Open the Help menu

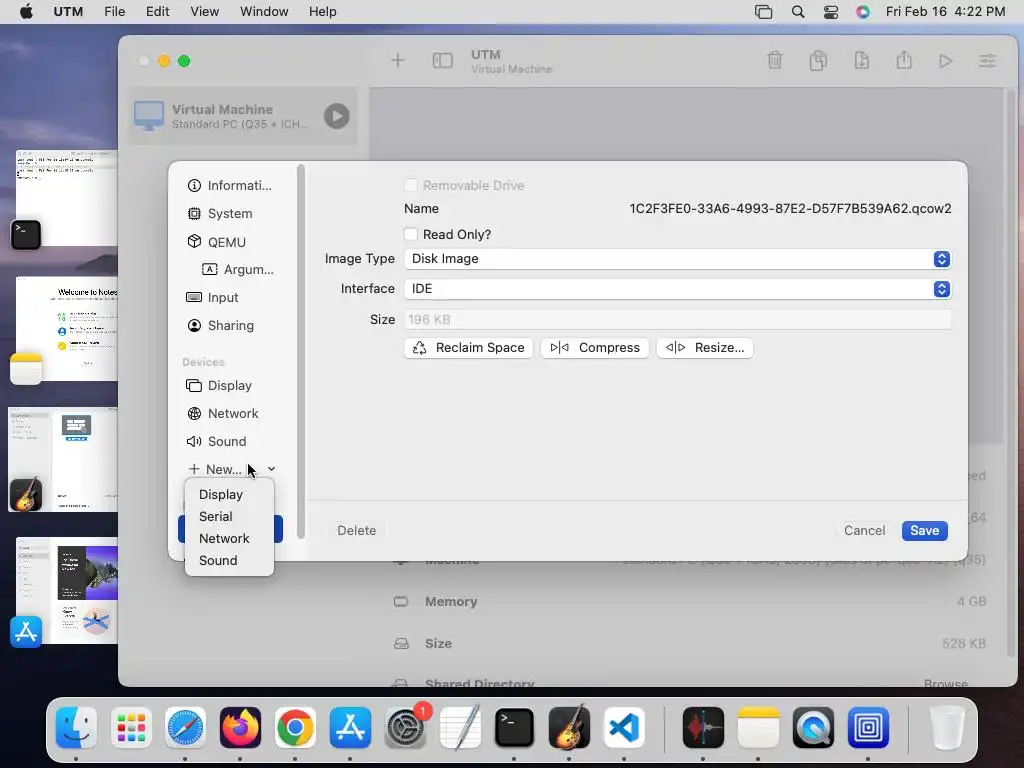pyautogui.click(x=323, y=12)
